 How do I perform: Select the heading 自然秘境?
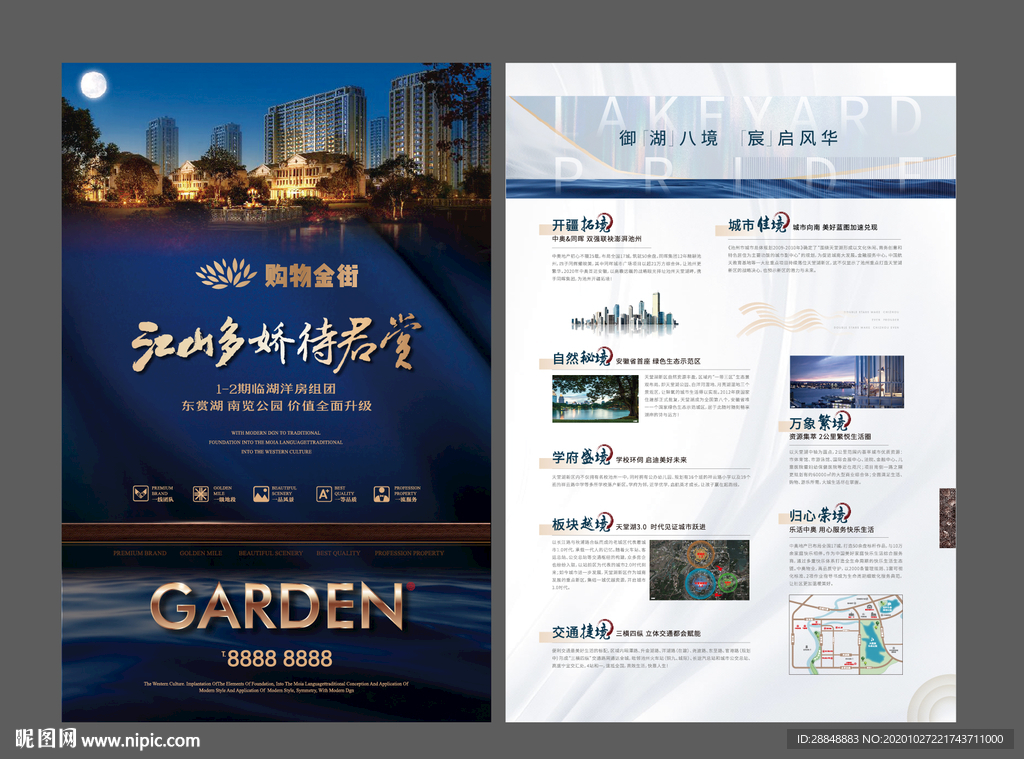click(582, 357)
